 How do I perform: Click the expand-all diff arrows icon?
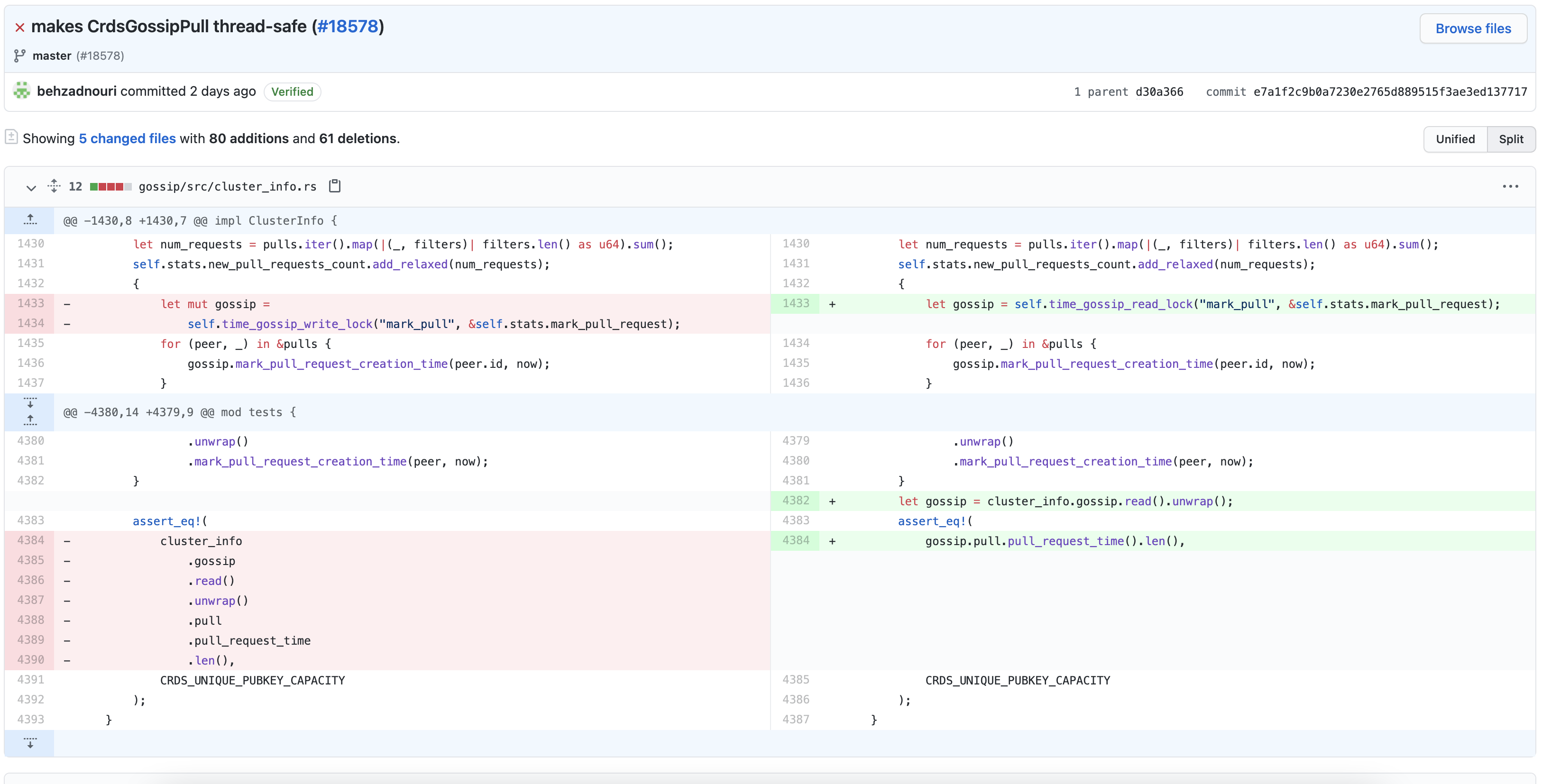(54, 186)
